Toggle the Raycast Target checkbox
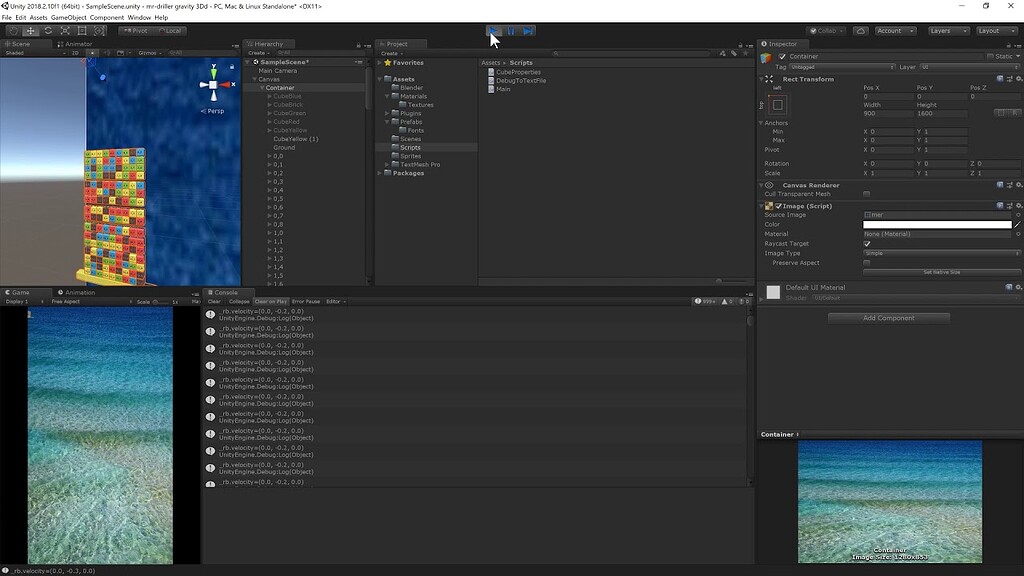 pyautogui.click(x=867, y=243)
